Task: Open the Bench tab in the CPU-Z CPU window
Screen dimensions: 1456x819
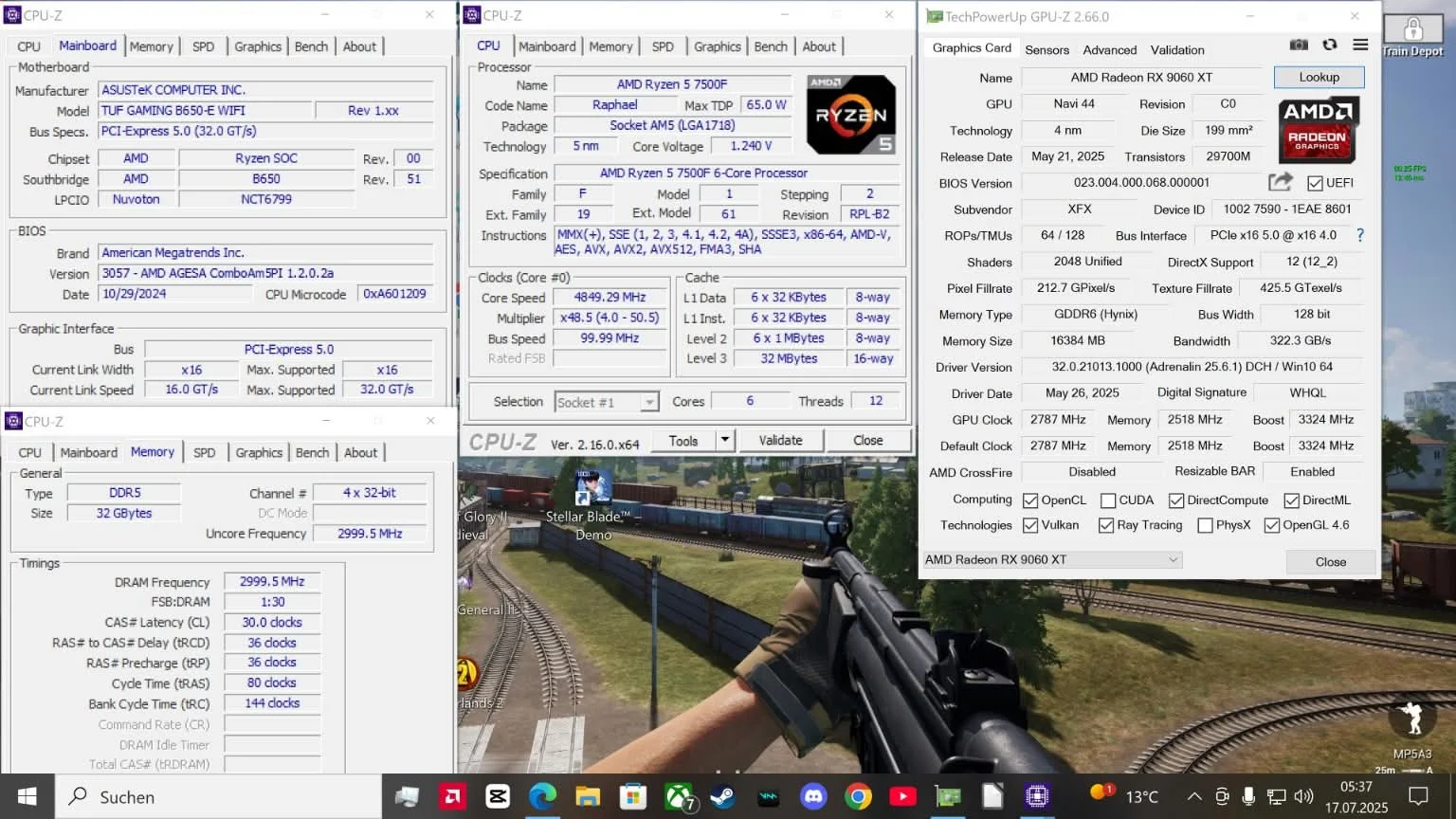Action: tap(771, 46)
